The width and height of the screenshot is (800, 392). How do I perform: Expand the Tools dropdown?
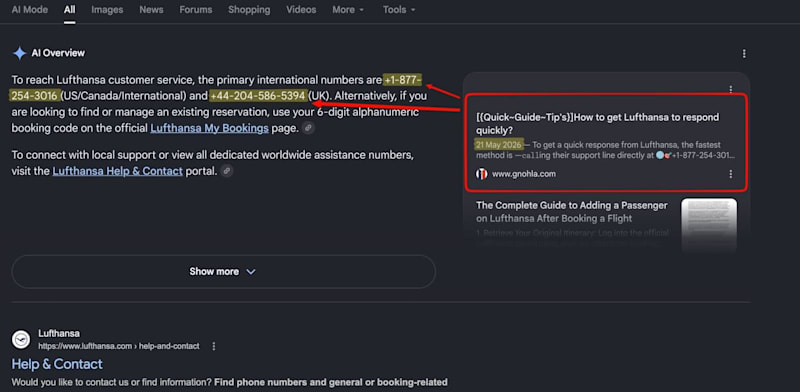pos(399,10)
